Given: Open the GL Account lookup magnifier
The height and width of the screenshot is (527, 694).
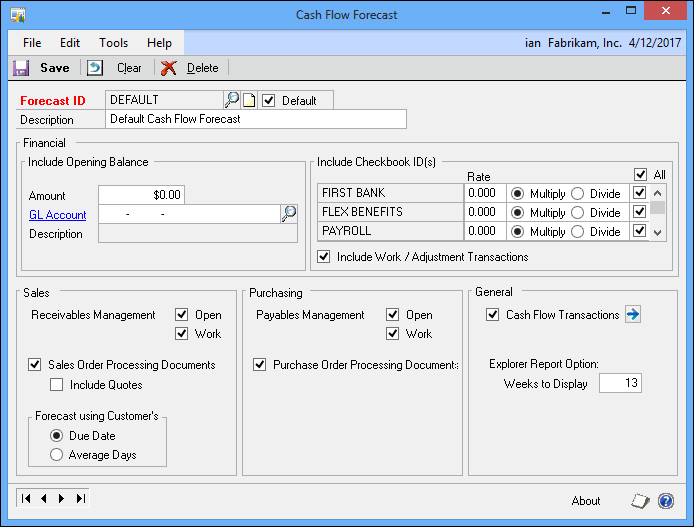Looking at the screenshot, I should [289, 214].
